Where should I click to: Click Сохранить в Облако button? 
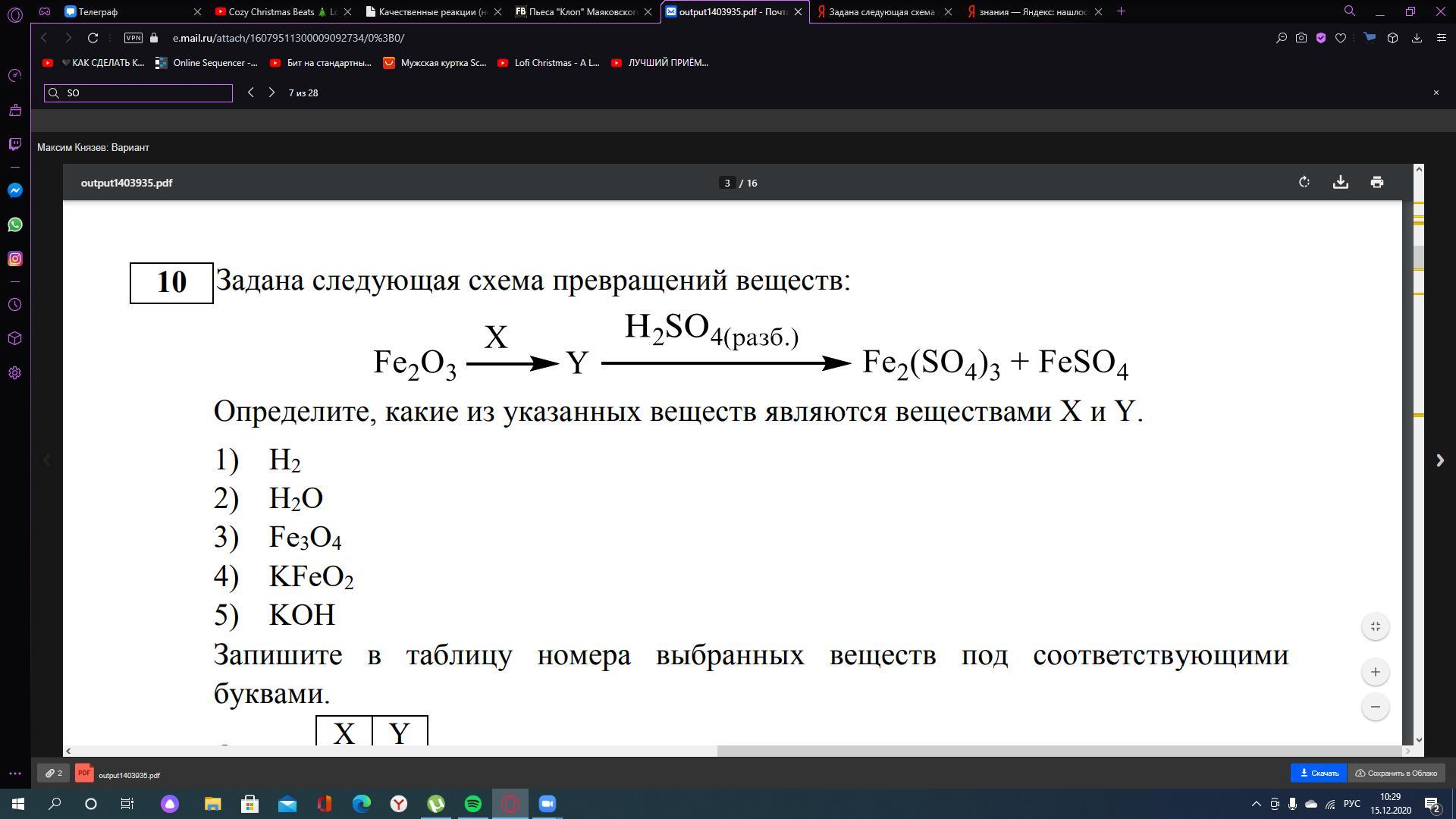[x=1396, y=773]
